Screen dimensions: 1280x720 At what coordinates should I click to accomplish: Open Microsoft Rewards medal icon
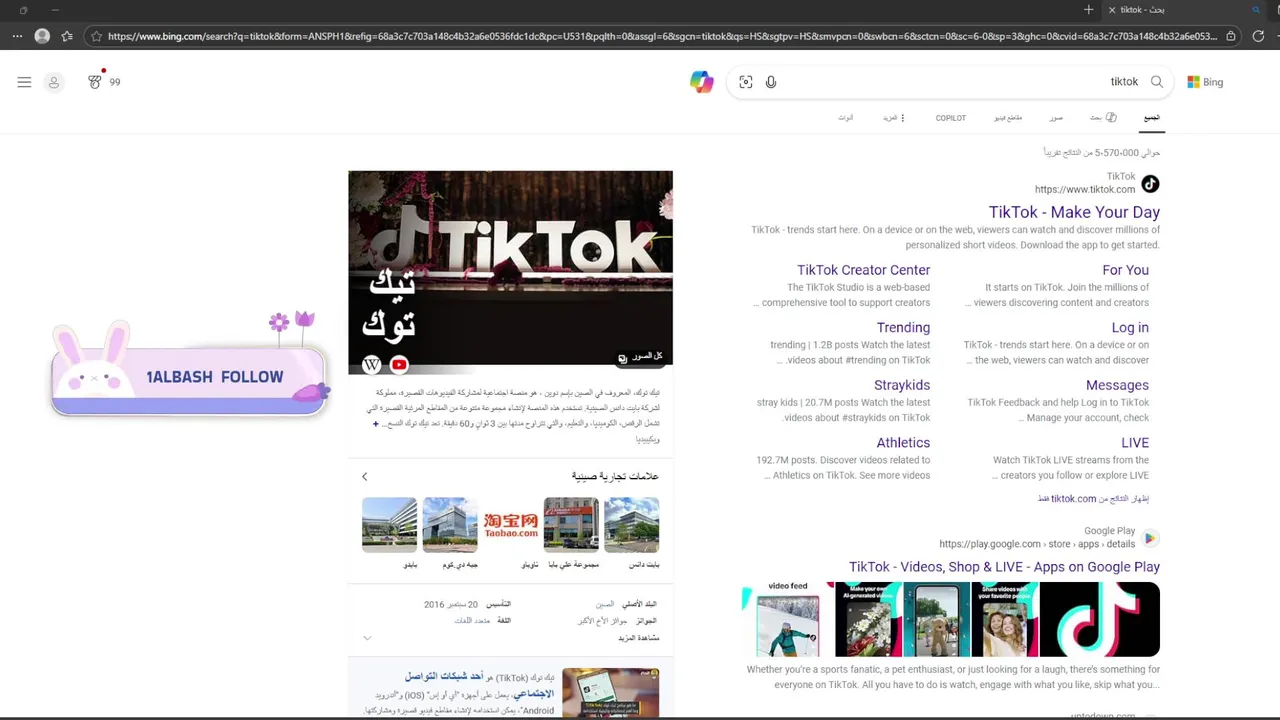click(x=95, y=82)
